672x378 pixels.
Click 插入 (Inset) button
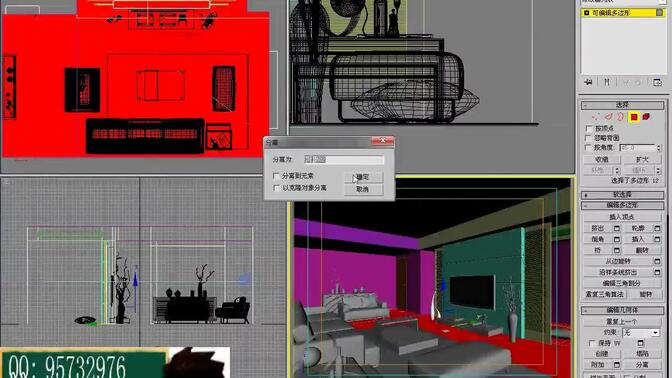pyautogui.click(x=638, y=239)
